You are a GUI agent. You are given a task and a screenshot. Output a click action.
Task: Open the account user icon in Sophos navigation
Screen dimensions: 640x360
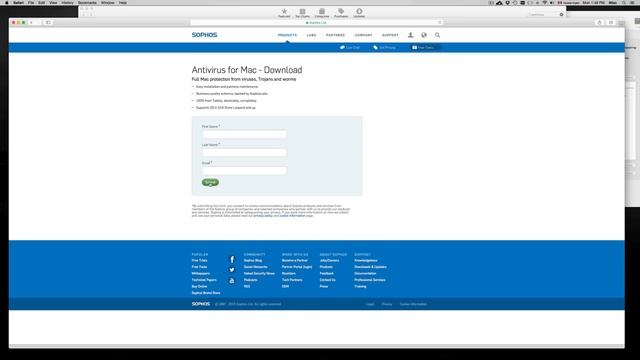[410, 35]
